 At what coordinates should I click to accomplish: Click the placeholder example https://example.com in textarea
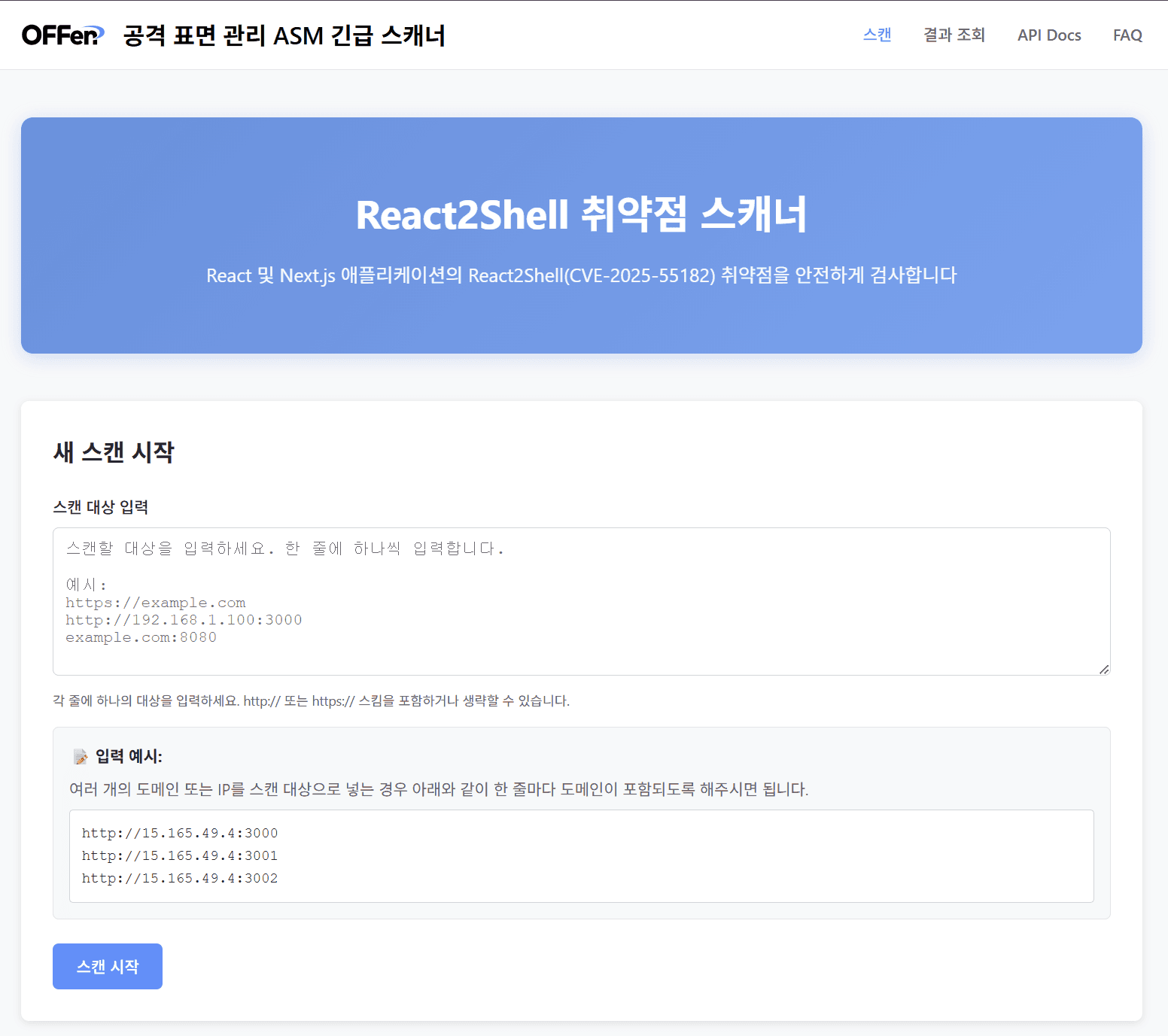click(155, 602)
